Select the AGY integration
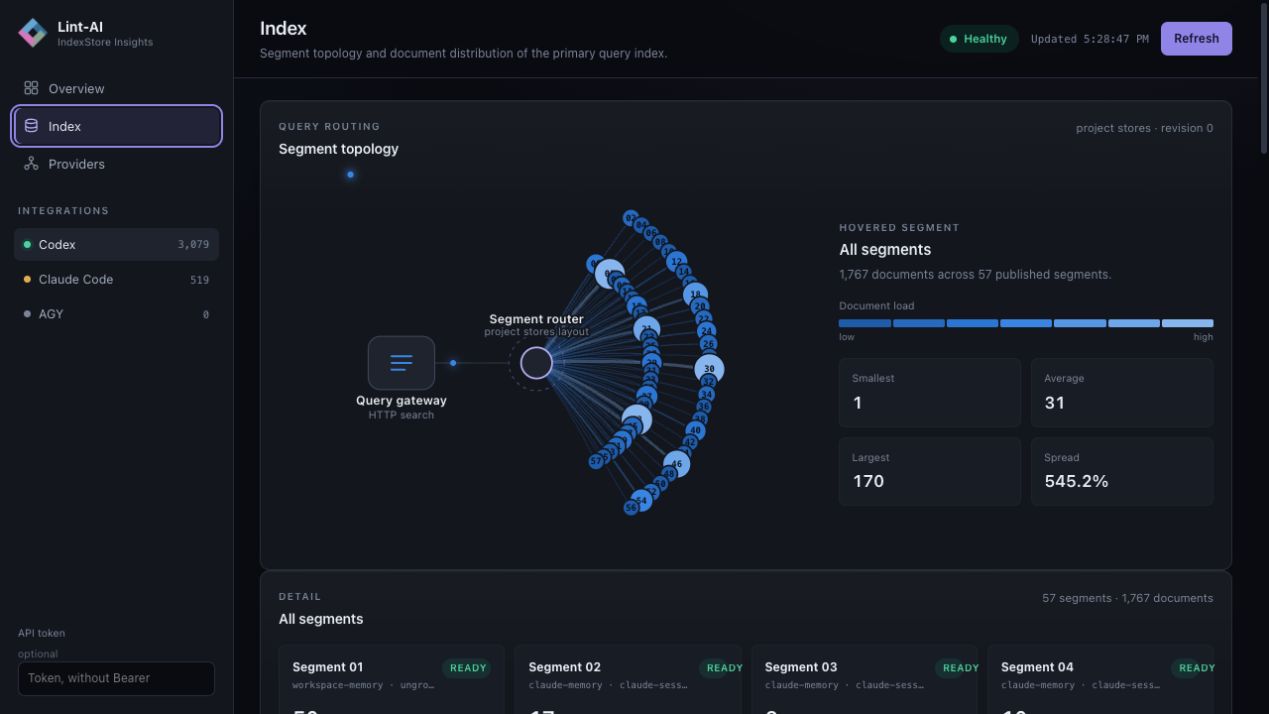The height and width of the screenshot is (714, 1269). [117, 314]
